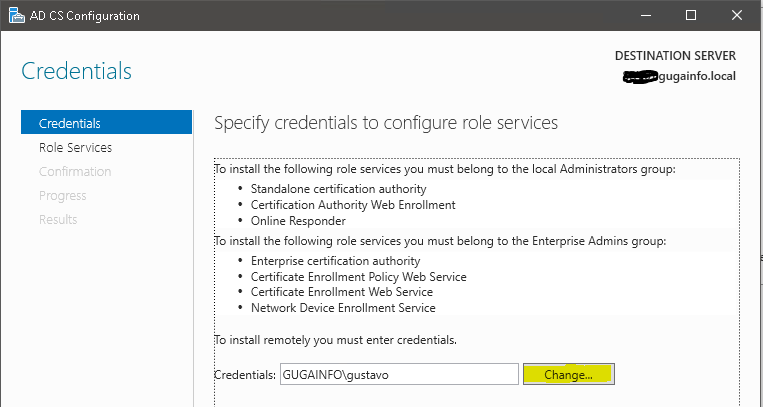Open the Confirmation step in sidebar
This screenshot has height=407, width=763.
click(x=75, y=171)
